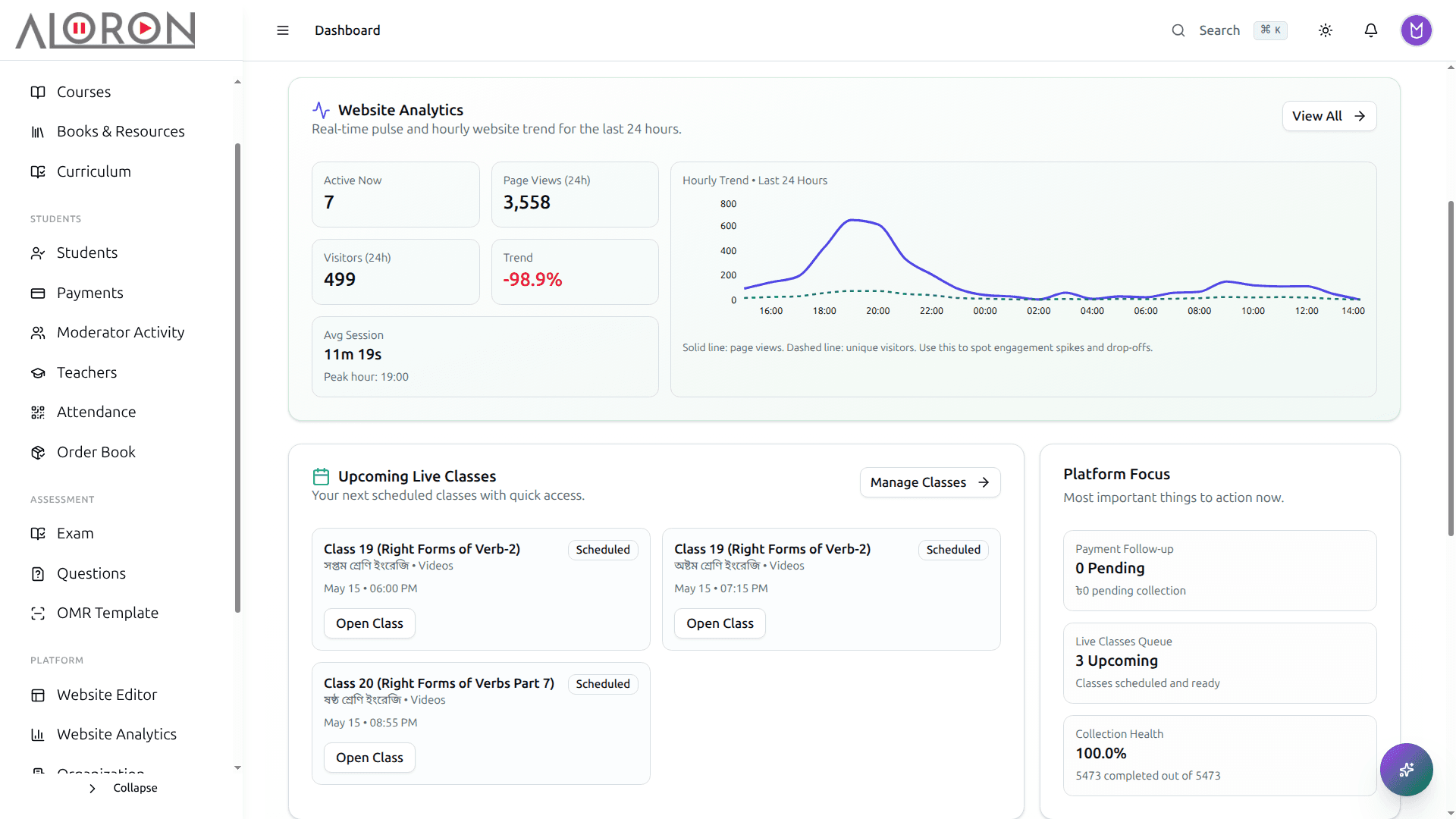This screenshot has height=819, width=1456.
Task: Toggle the hamburger sidebar menu icon
Action: coord(283,30)
